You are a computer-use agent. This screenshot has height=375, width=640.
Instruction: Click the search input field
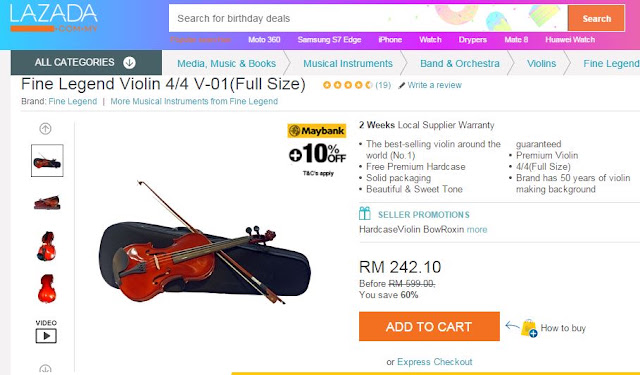pos(368,18)
